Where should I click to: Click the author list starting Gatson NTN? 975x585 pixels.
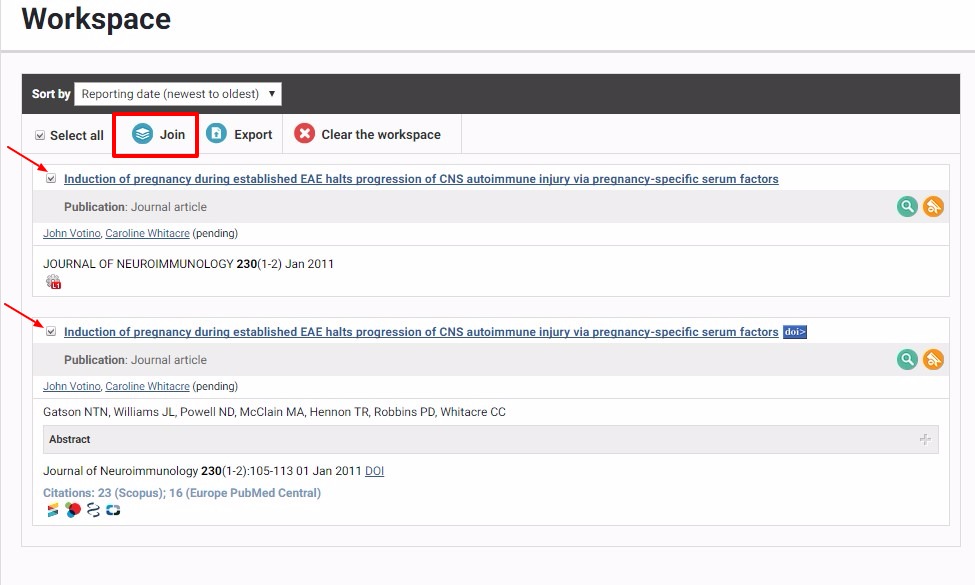point(274,412)
